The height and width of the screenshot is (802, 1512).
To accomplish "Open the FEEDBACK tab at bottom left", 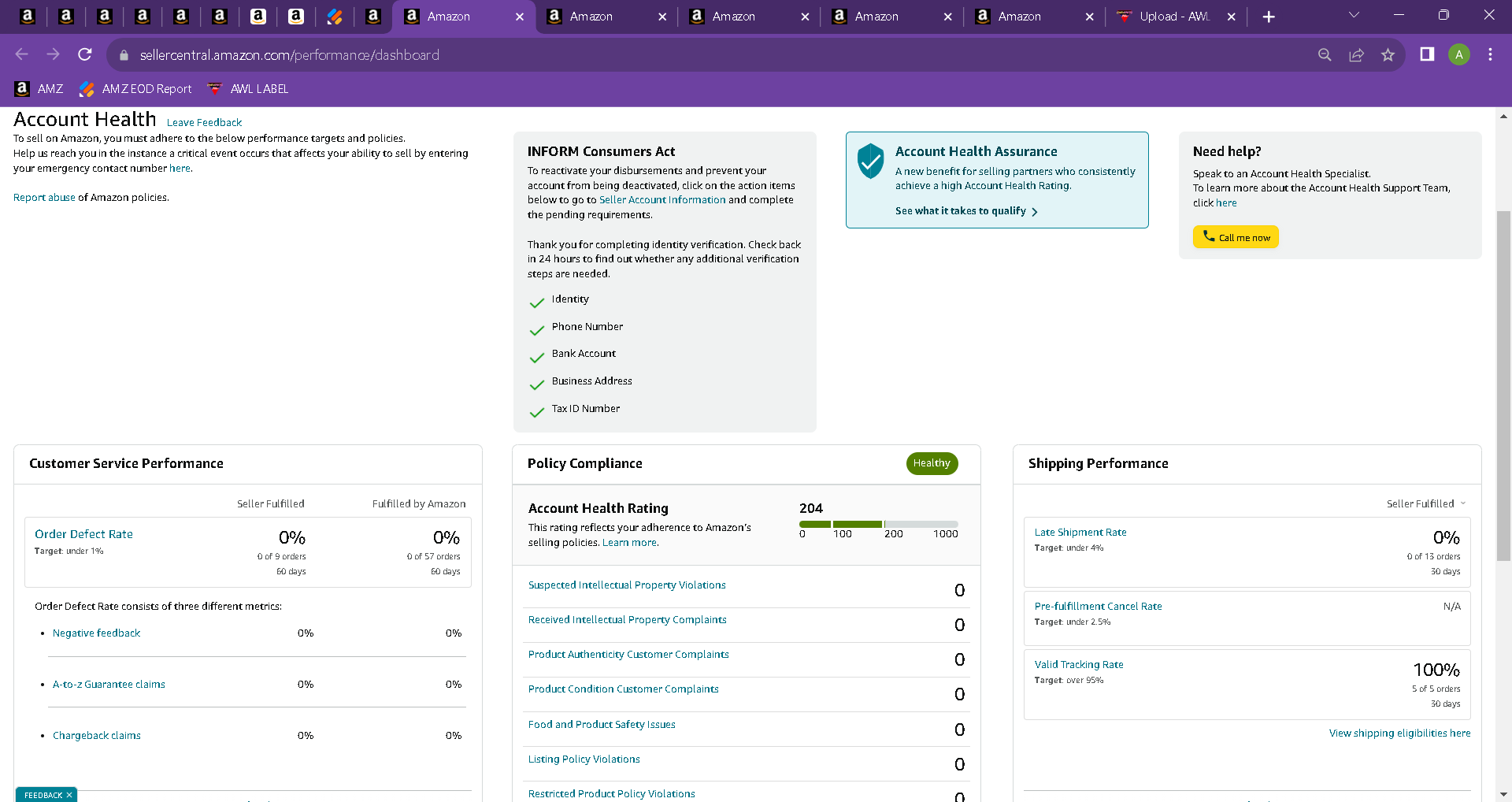I will click(43, 795).
